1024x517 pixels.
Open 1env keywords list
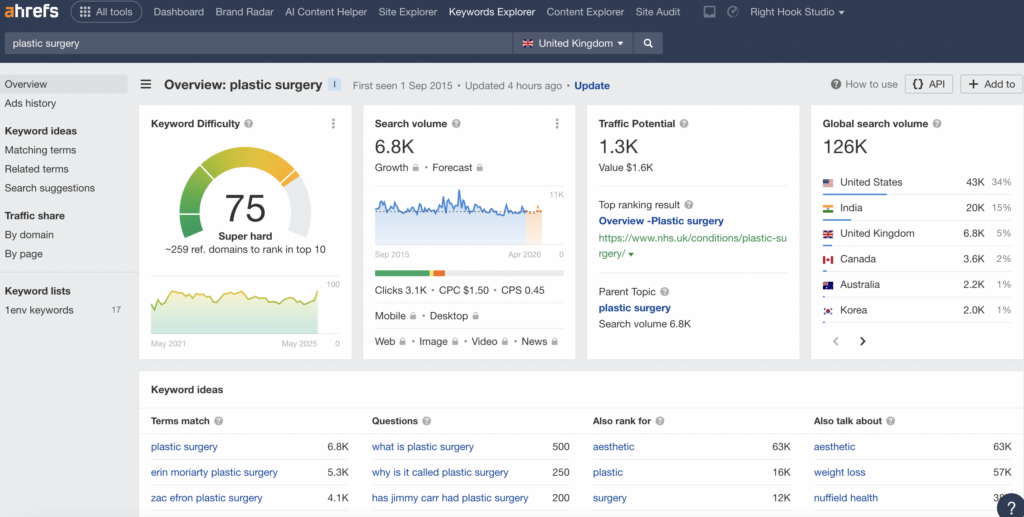pyautogui.click(x=39, y=310)
